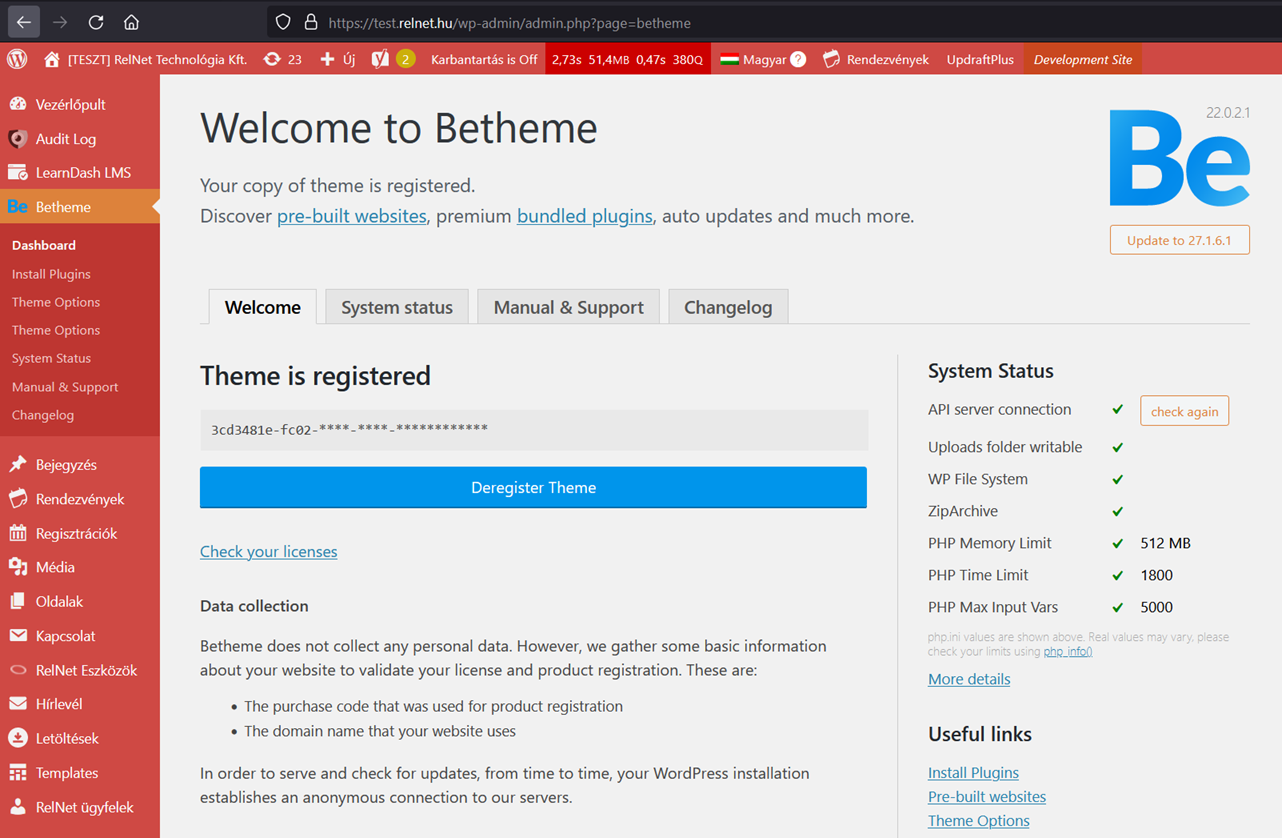This screenshot has width=1282, height=838.
Task: Open Changelog in sidebar submenu
Action: pyautogui.click(x=43, y=415)
